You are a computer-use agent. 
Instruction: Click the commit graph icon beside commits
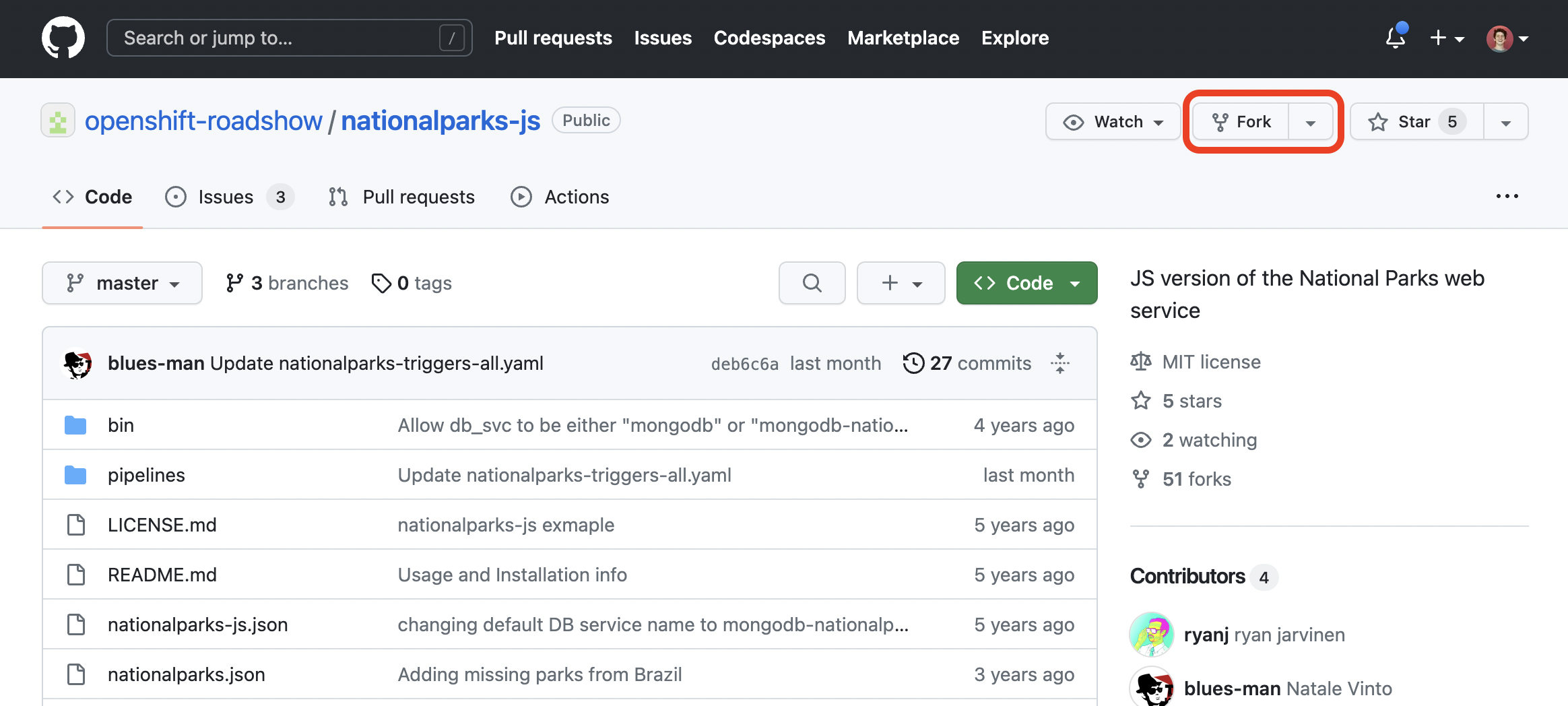click(1060, 363)
